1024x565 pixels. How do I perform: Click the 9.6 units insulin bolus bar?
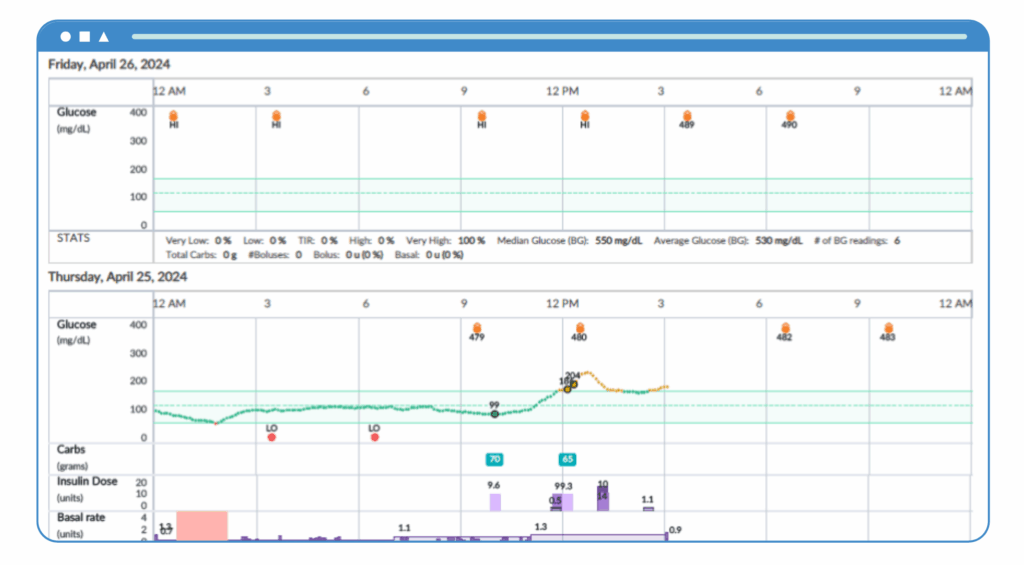click(x=495, y=502)
